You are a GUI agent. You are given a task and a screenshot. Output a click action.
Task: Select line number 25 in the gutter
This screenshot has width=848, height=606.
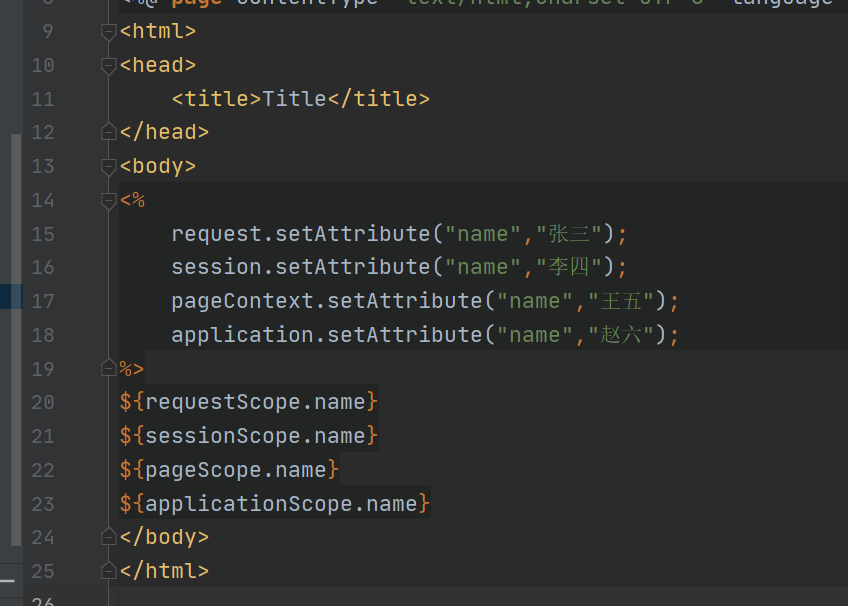point(43,571)
